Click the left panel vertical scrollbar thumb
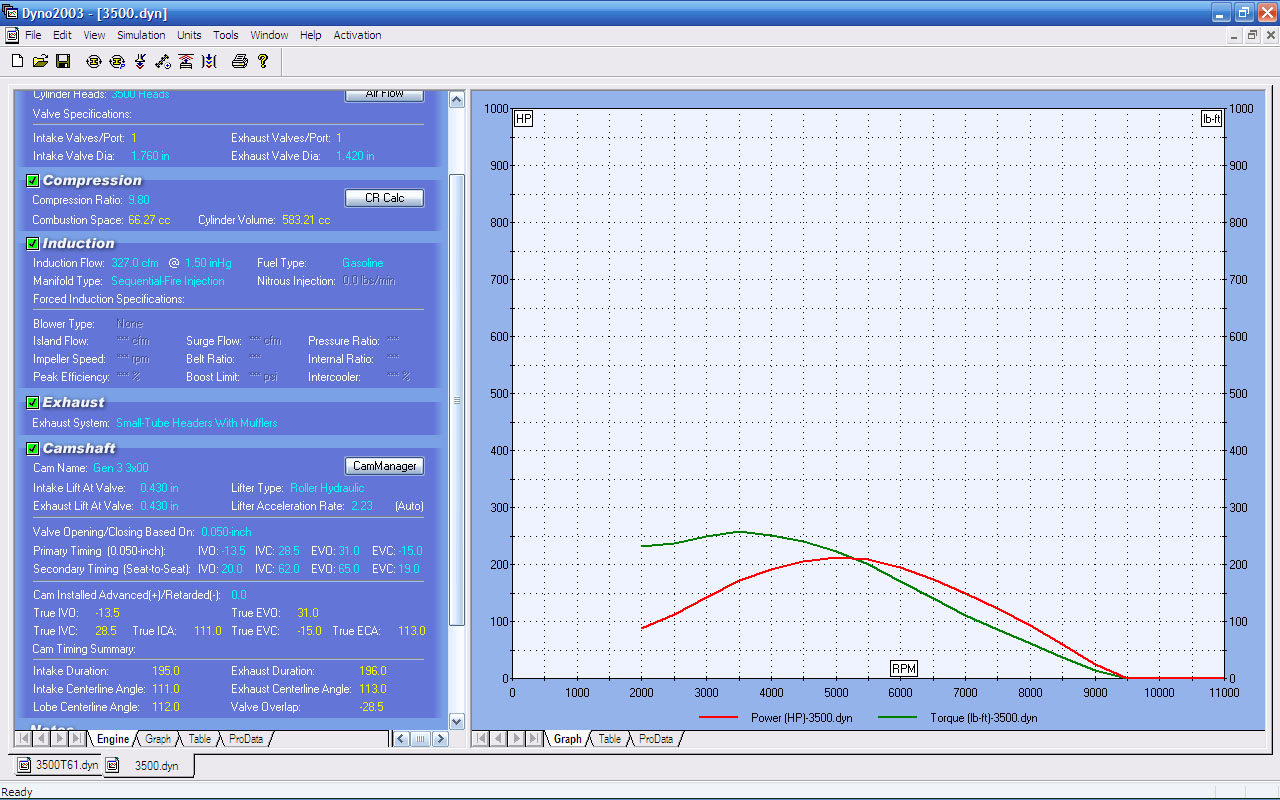The image size is (1280, 800). coord(457,400)
